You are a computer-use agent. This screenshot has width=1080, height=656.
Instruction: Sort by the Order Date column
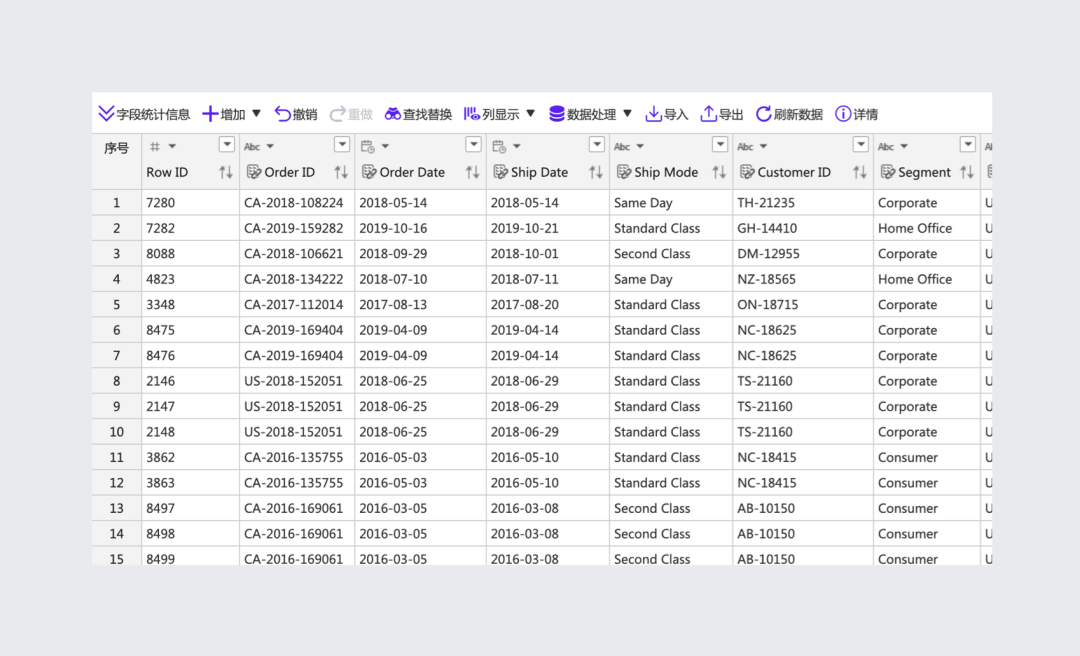(473, 172)
